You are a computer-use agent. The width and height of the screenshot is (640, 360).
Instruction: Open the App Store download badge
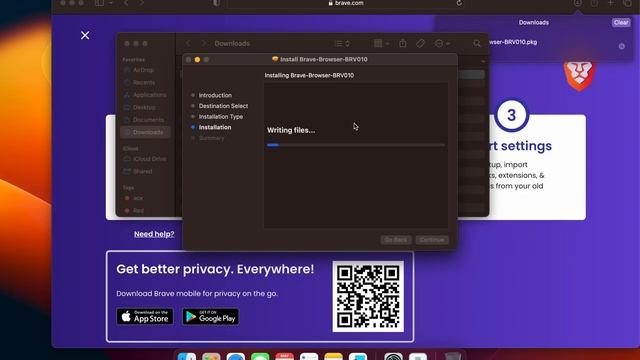145,316
